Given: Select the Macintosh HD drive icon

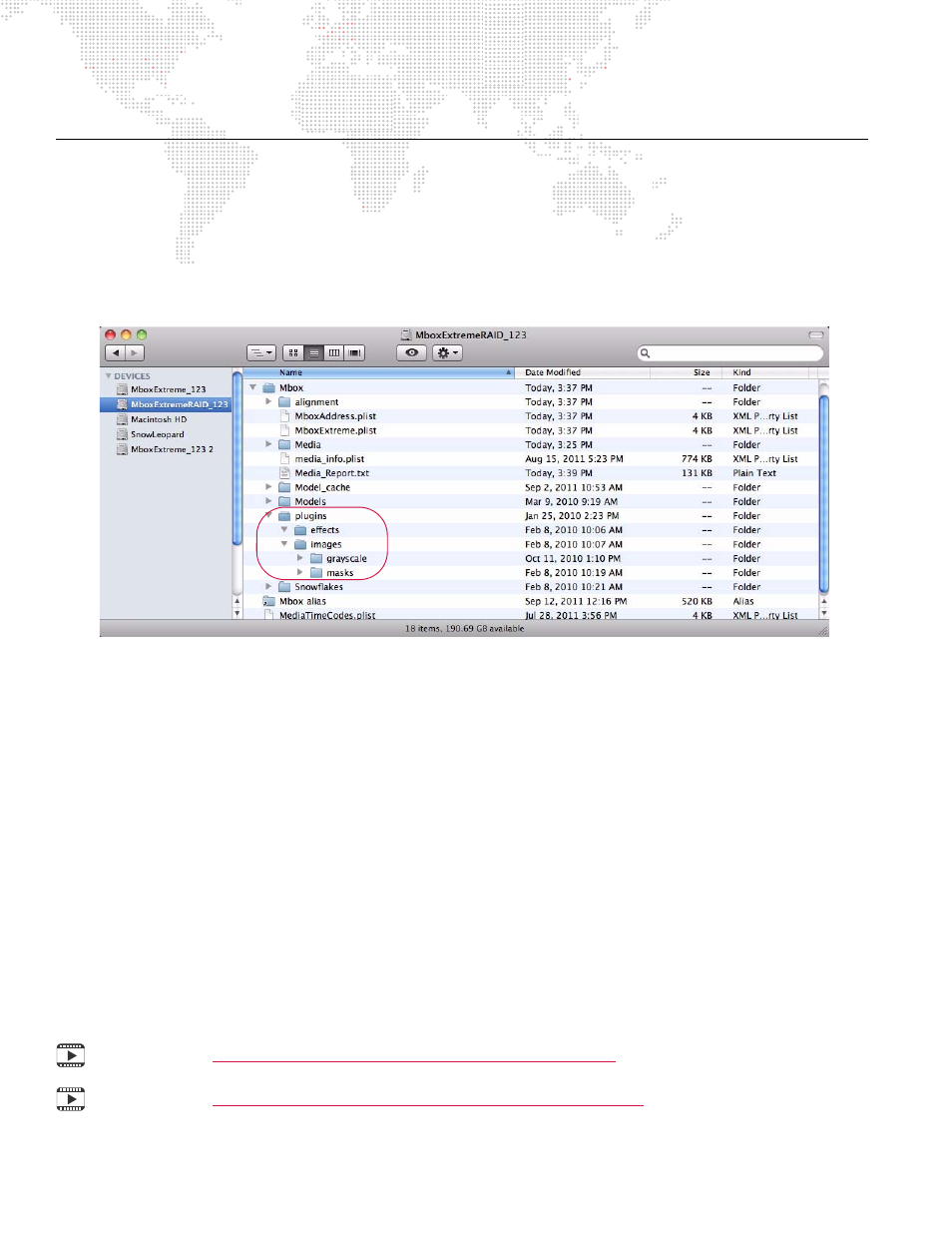Looking at the screenshot, I should coord(122,419).
